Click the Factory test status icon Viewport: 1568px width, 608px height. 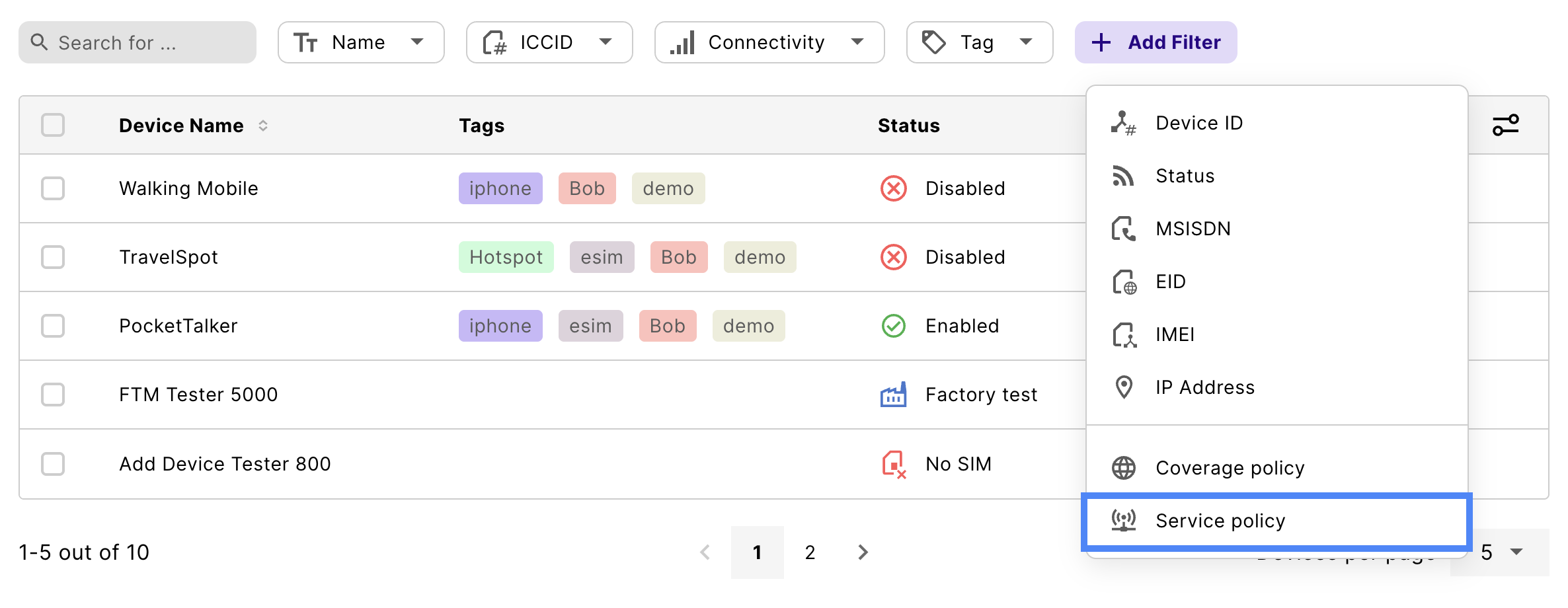pos(893,395)
